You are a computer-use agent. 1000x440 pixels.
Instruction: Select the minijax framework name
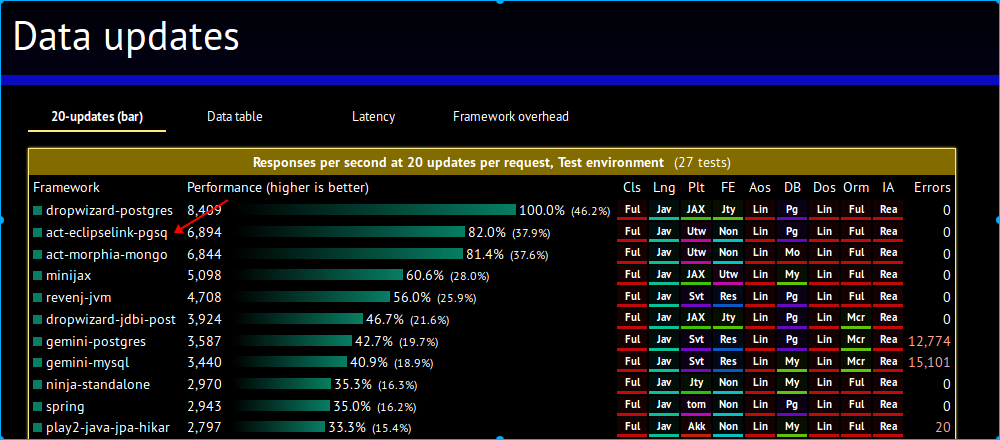tap(68, 276)
